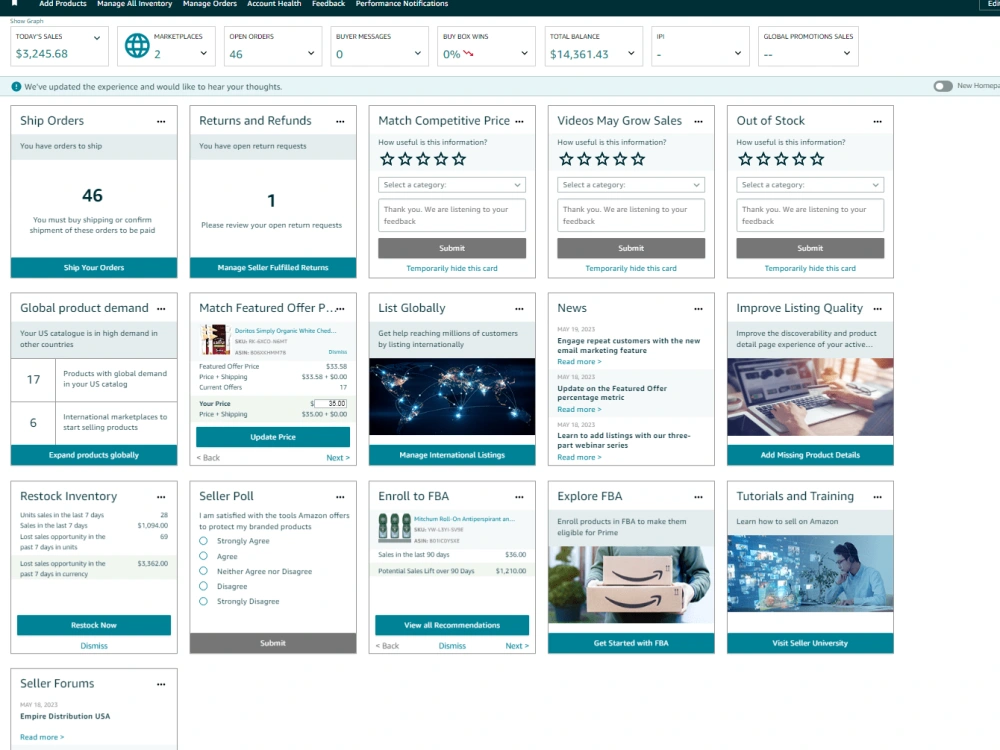This screenshot has height=750, width=1000.
Task: Open the Ship Orders card options menu
Action: coord(161,121)
